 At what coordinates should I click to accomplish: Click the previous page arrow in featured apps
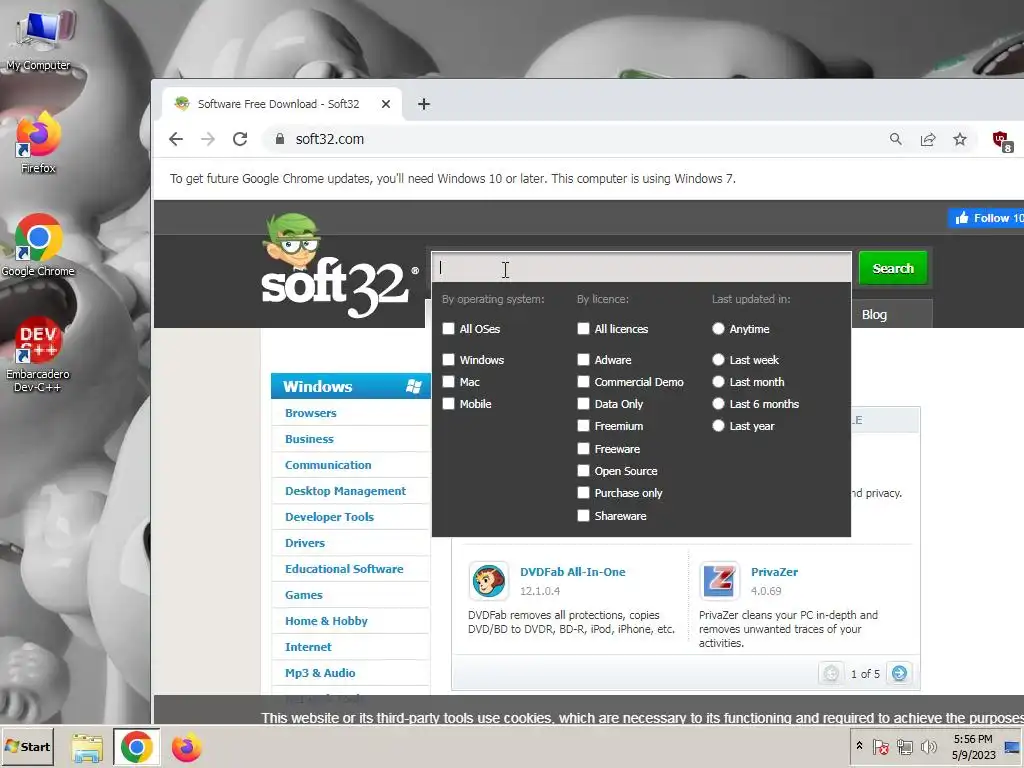tap(831, 673)
